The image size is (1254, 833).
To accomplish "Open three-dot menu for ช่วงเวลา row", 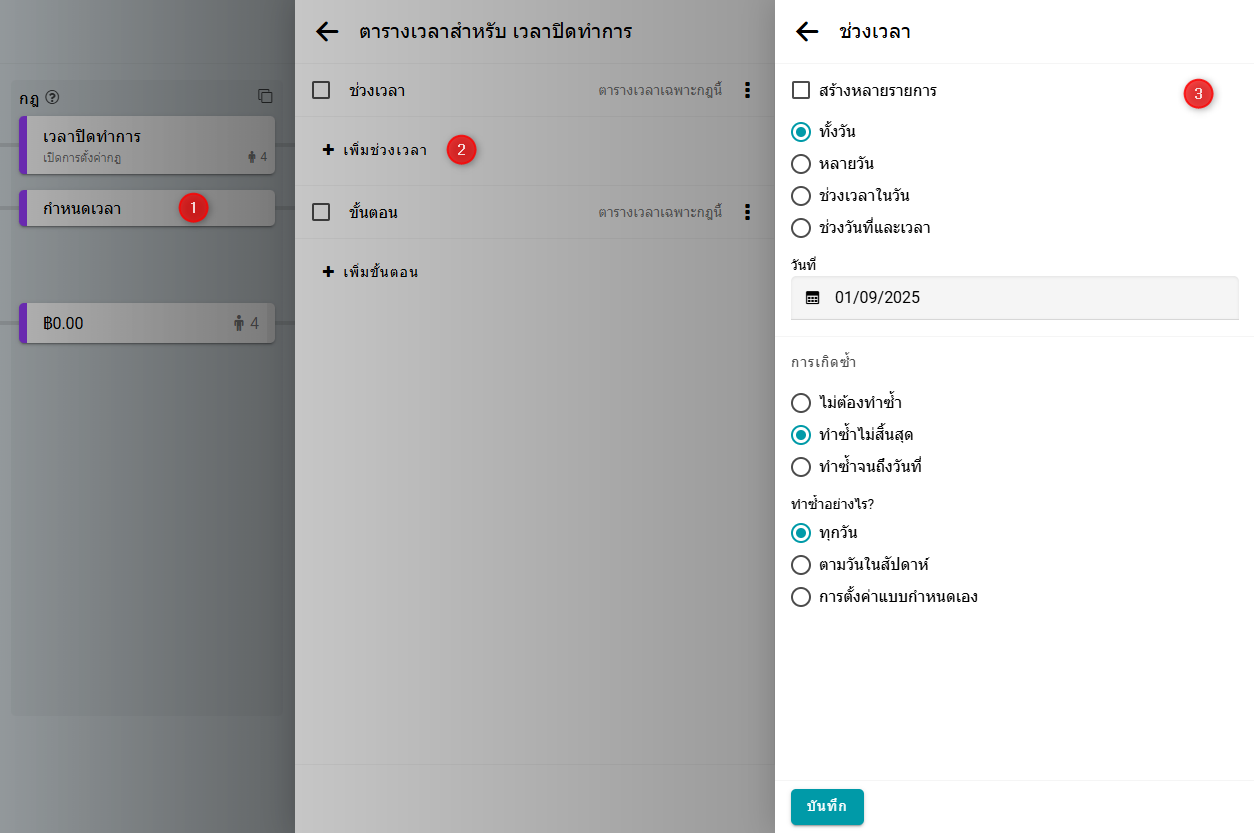I will pyautogui.click(x=747, y=91).
